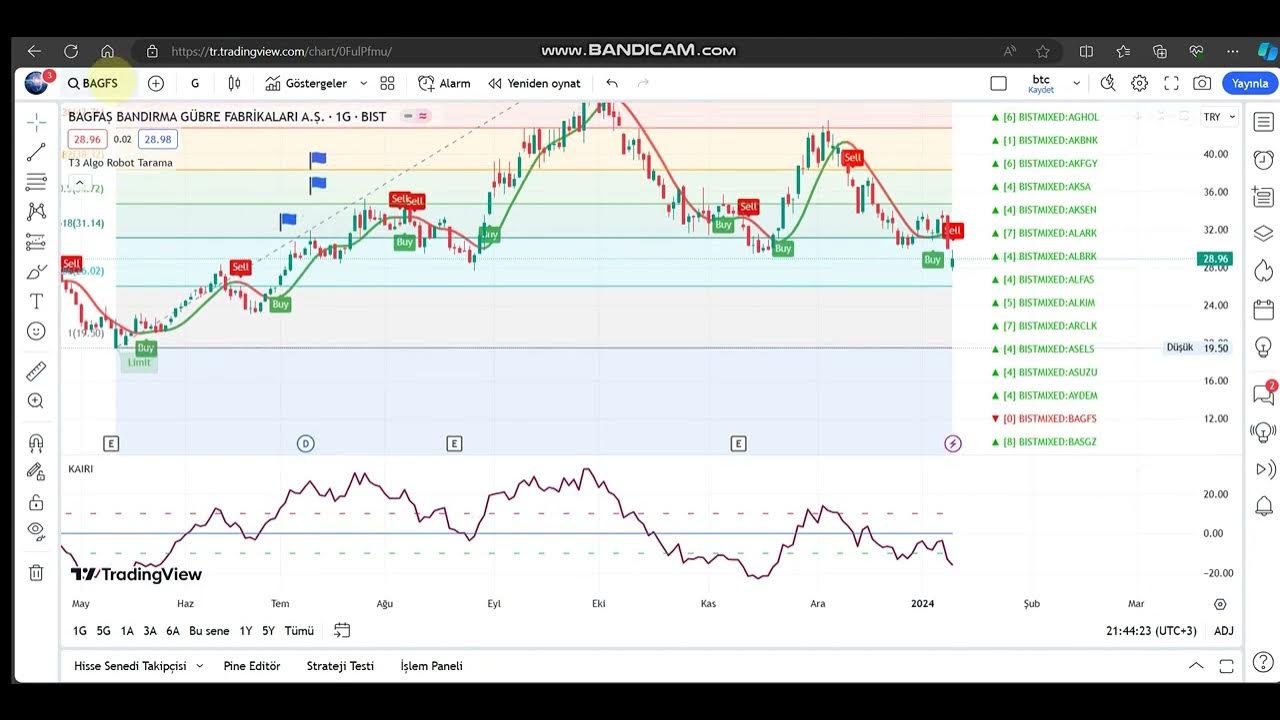Screen dimensions: 1280x720
Task: Select the Bu sene range
Action: pos(209,631)
